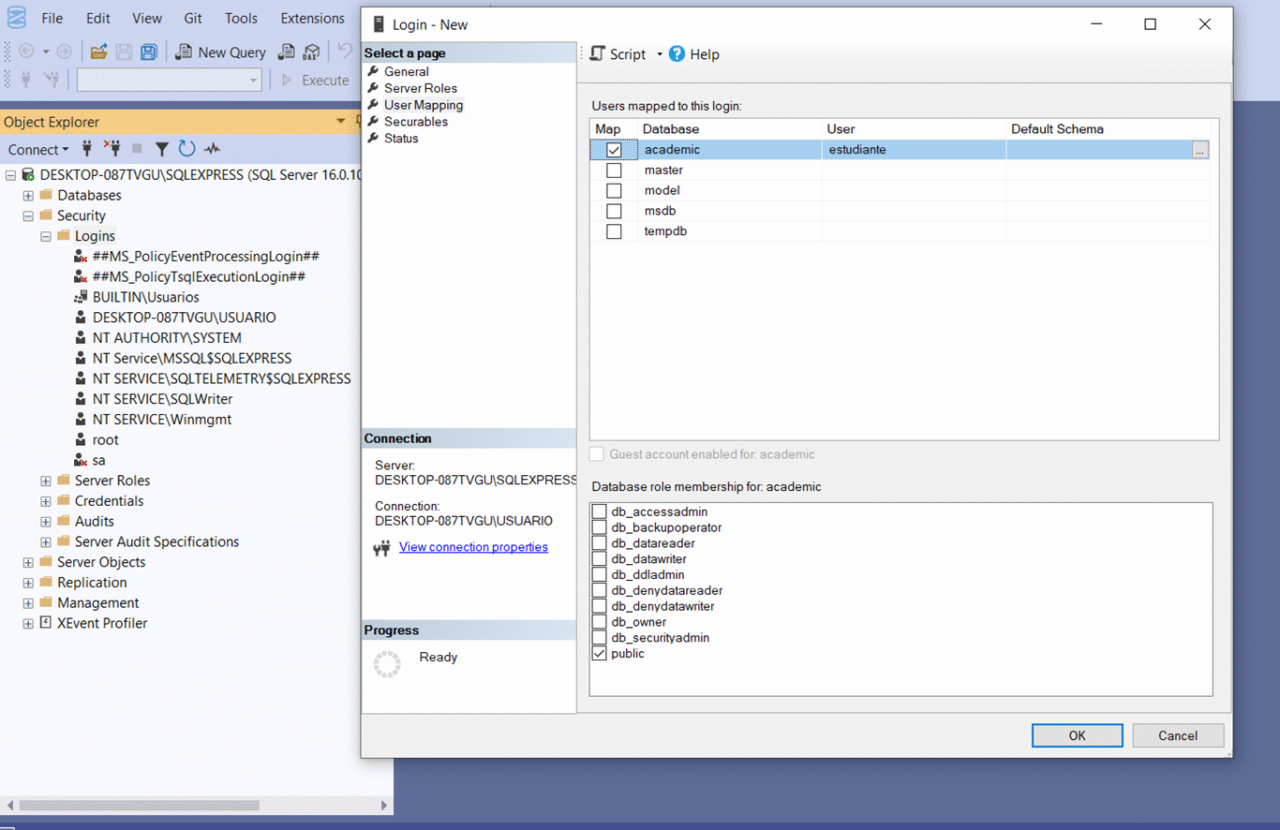1280x830 pixels.
Task: Click the Script icon in Login dialog
Action: pos(598,54)
